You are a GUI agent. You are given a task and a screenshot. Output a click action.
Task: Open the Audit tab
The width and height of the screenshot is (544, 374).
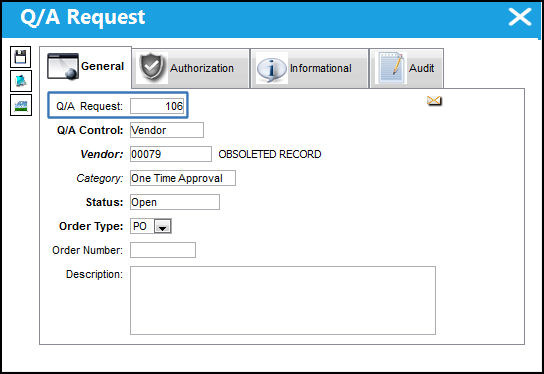click(406, 68)
